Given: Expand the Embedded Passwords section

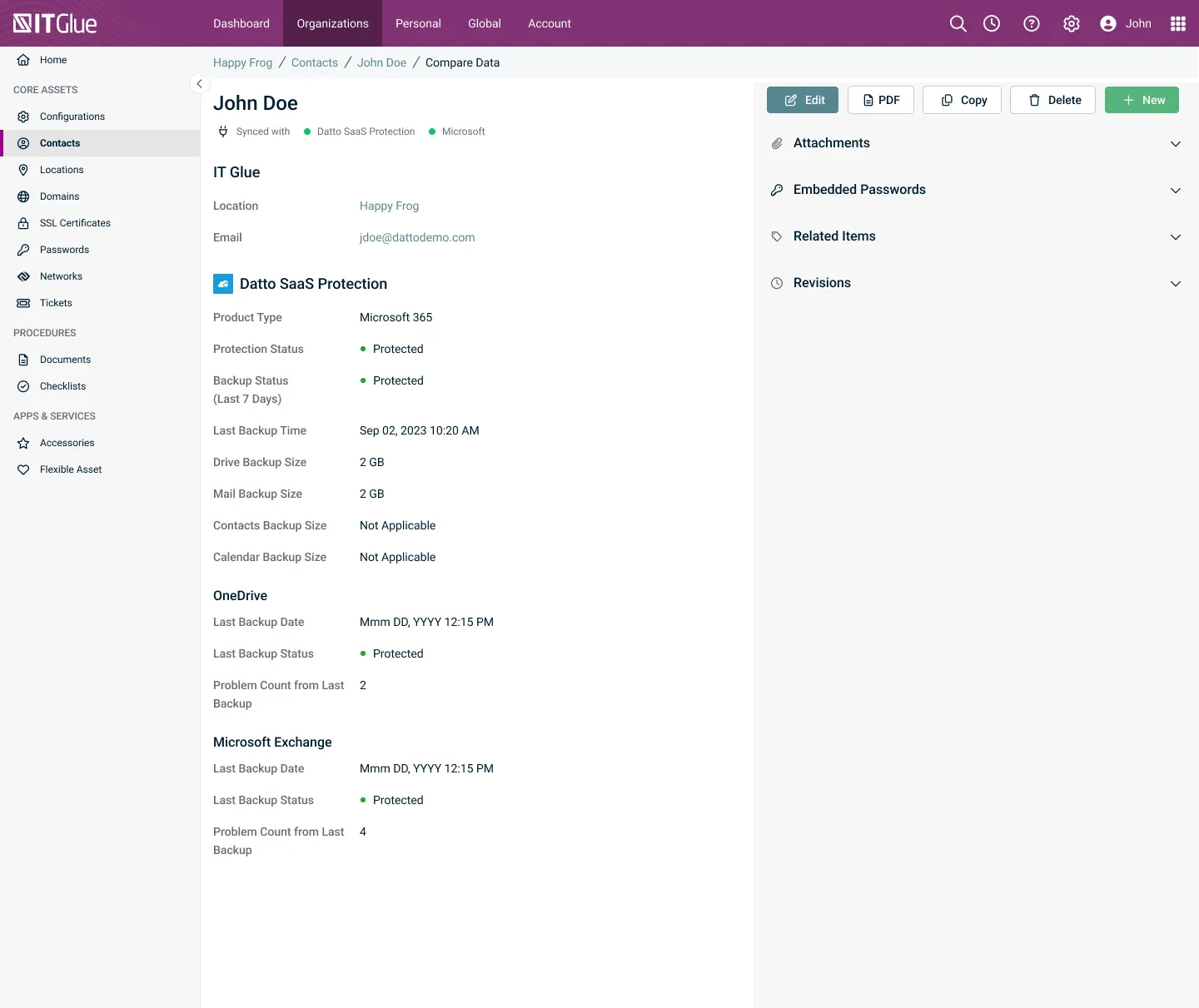Looking at the screenshot, I should [1175, 190].
